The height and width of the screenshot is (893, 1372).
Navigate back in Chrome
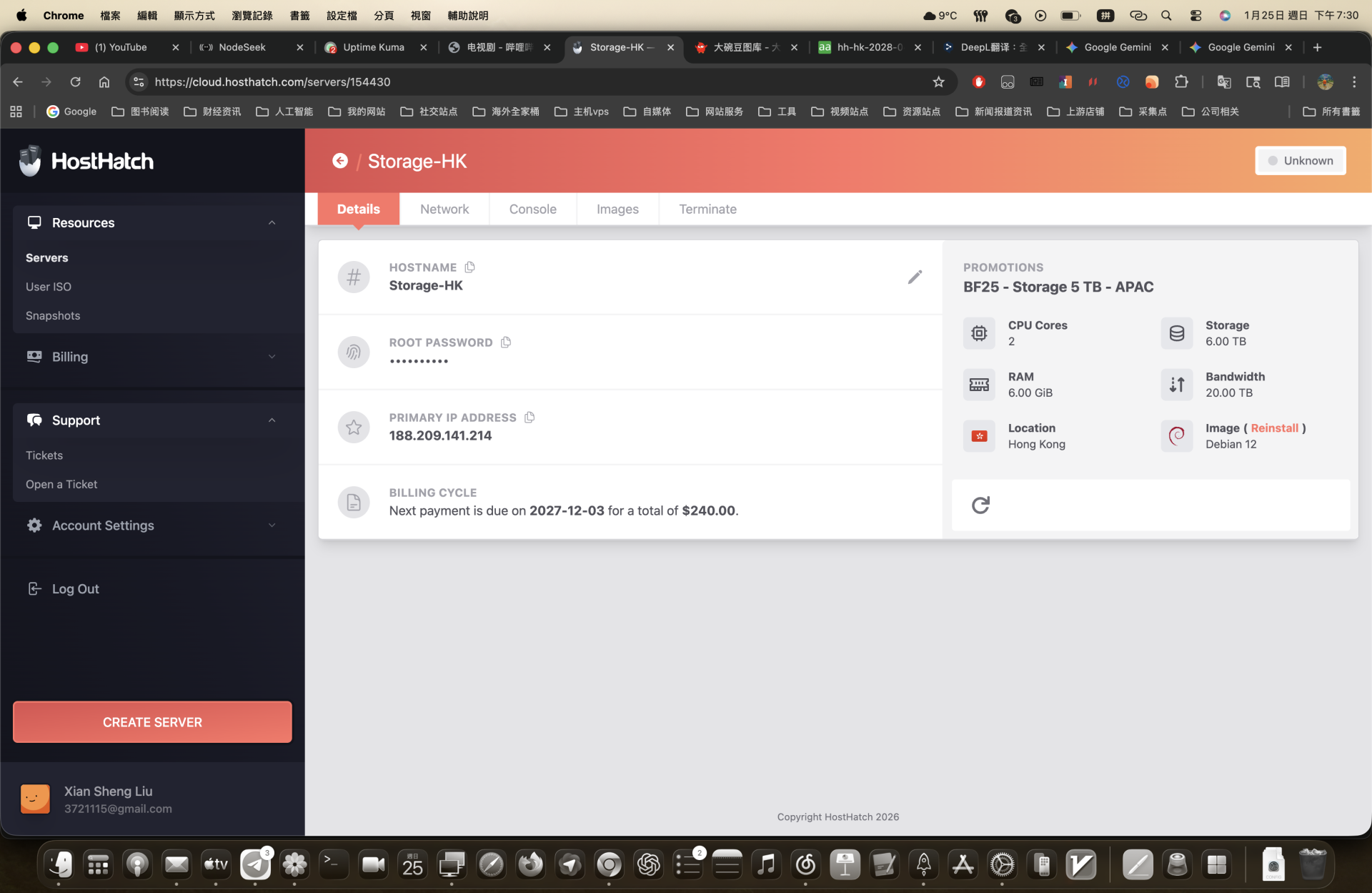point(18,82)
